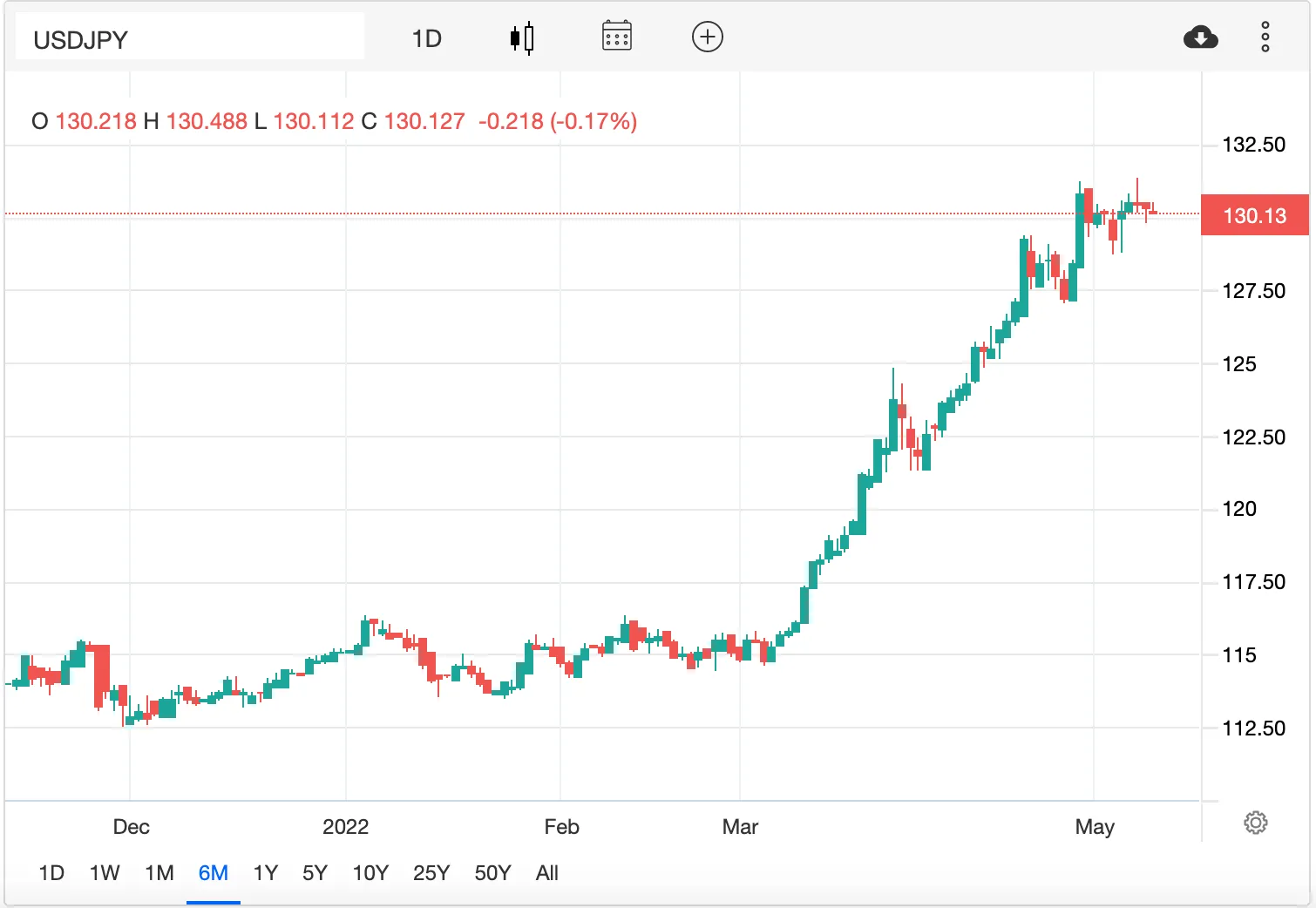Select the 25Y time range
The height and width of the screenshot is (908, 1316).
[431, 873]
